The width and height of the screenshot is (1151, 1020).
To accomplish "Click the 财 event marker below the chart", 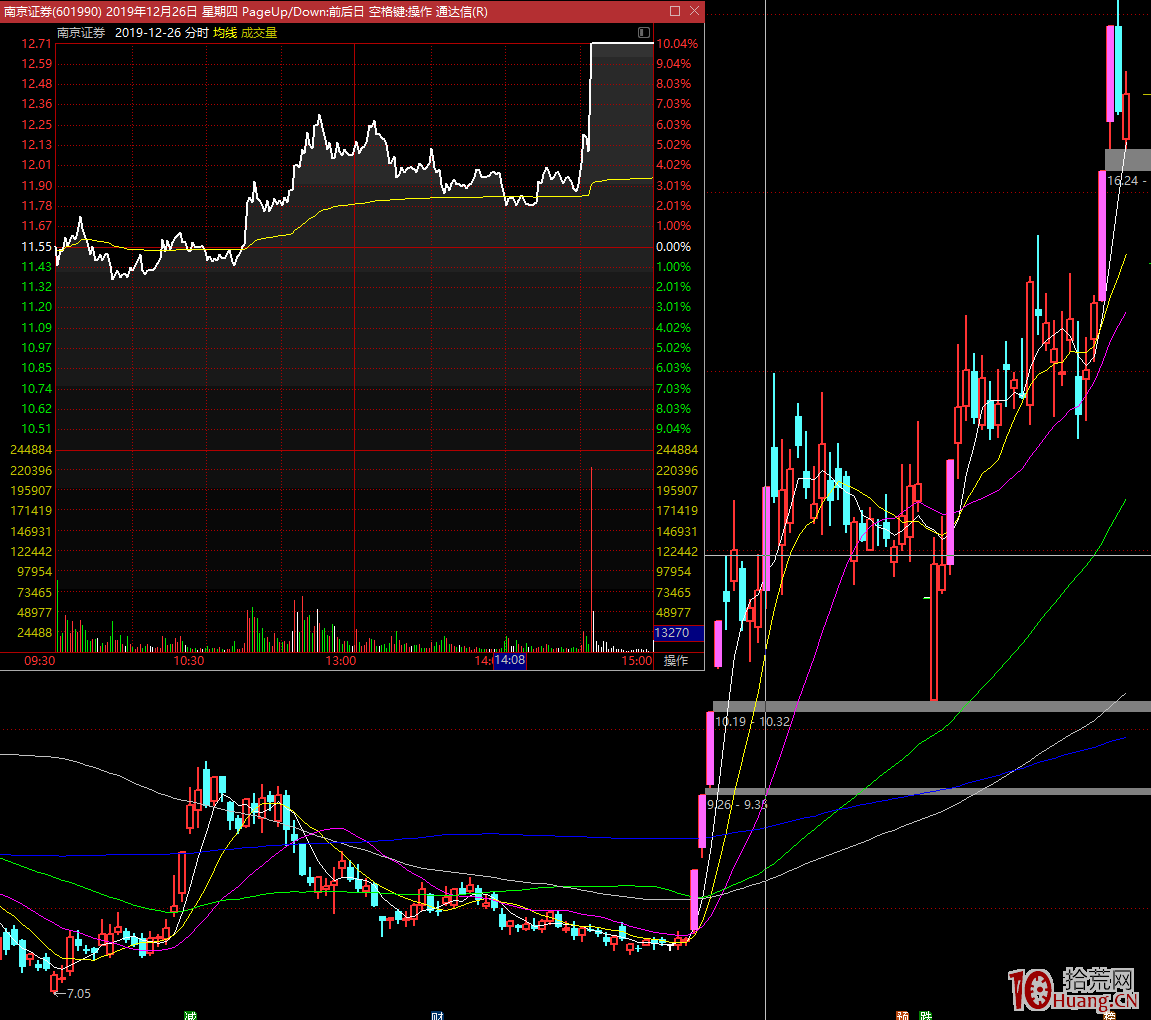I will click(437, 1014).
